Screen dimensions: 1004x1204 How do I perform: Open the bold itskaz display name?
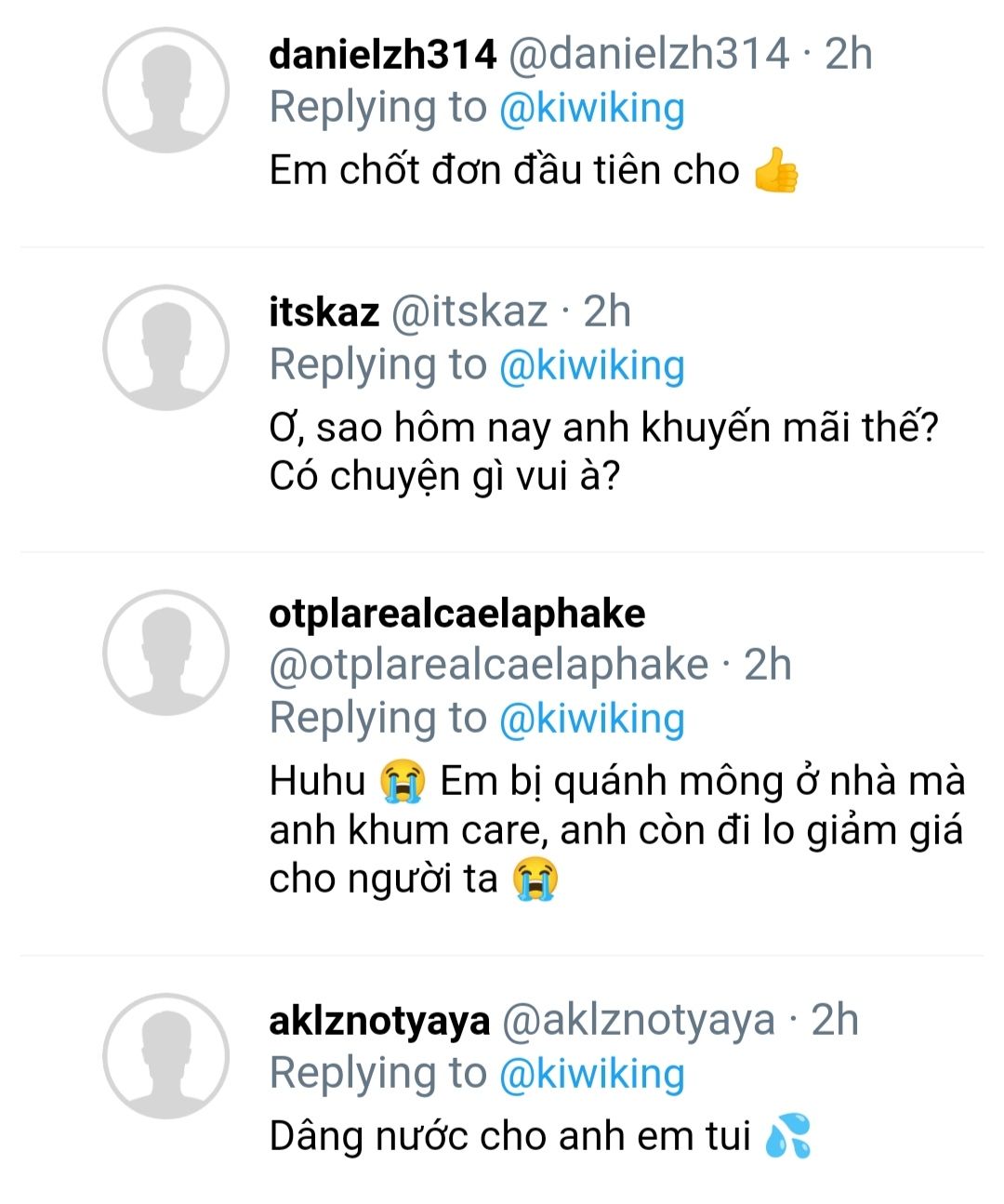324,311
